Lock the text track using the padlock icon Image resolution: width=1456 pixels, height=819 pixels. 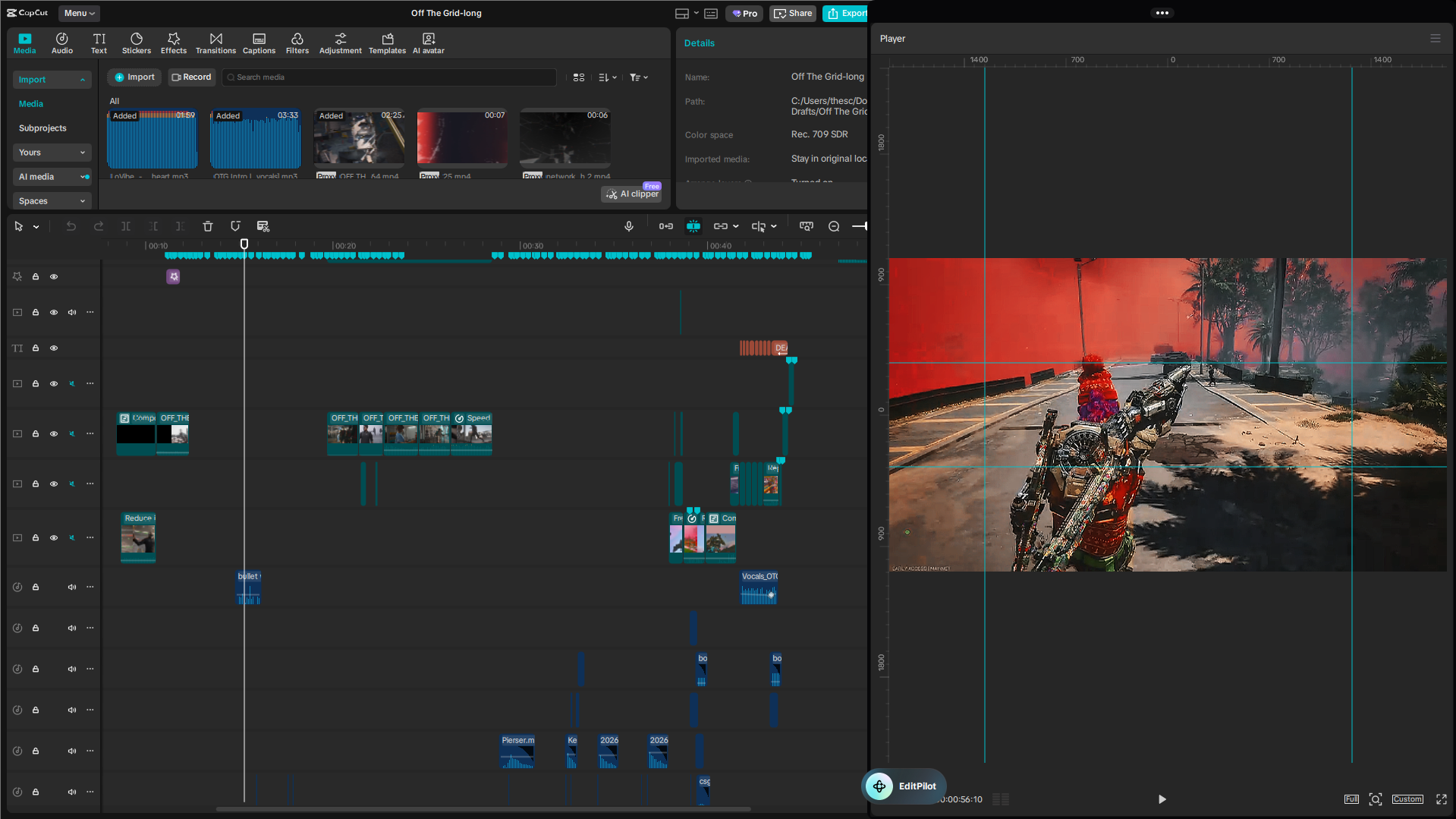tap(35, 348)
